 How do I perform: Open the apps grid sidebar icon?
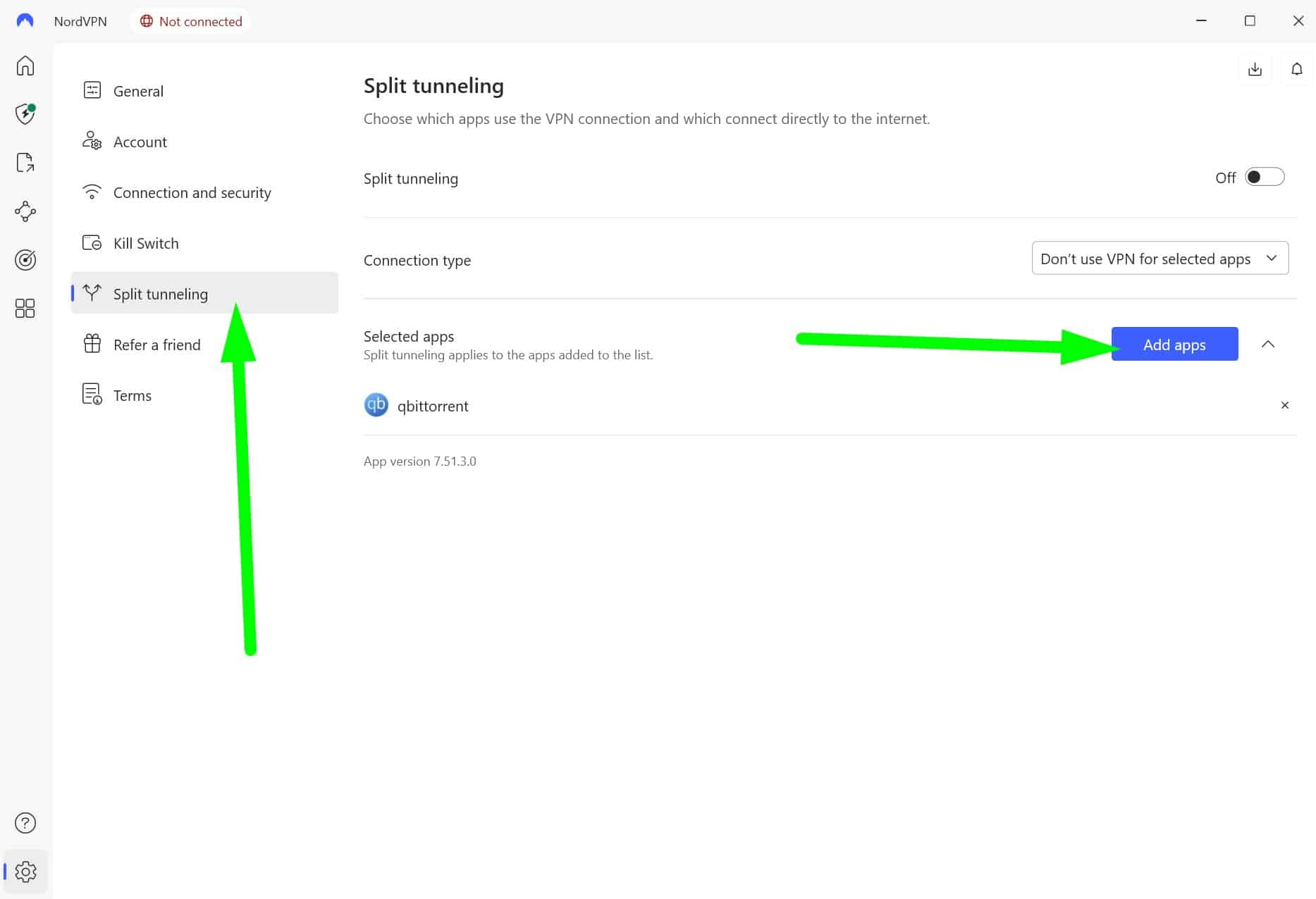point(25,309)
